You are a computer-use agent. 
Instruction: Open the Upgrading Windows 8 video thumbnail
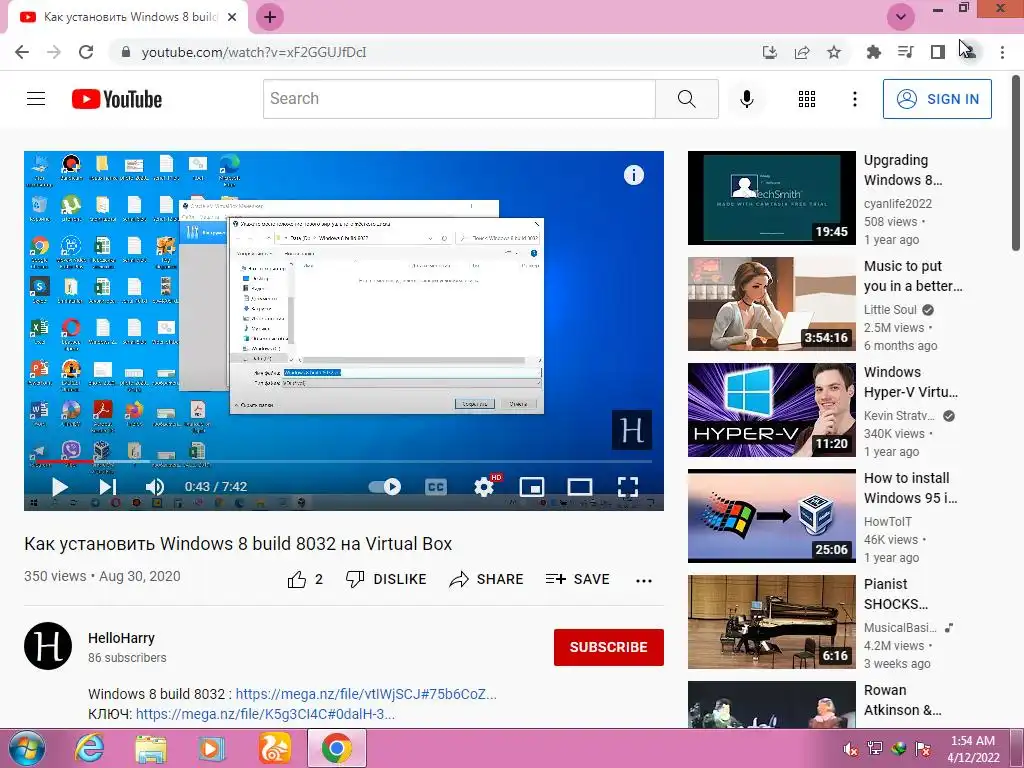(x=771, y=198)
